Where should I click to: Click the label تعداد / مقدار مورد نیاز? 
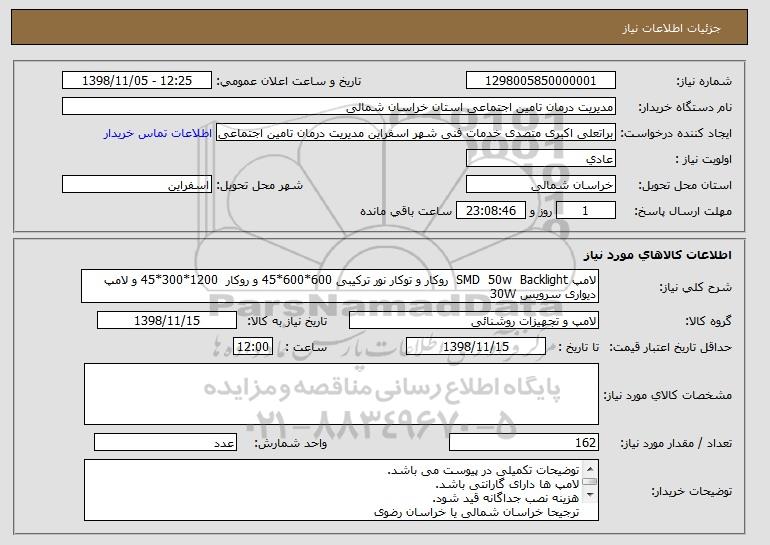[676, 443]
